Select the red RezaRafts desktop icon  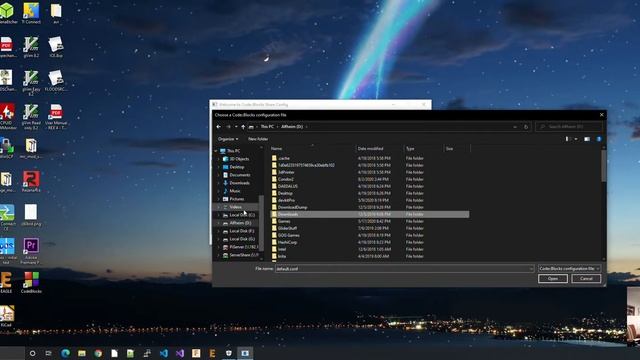(31, 182)
